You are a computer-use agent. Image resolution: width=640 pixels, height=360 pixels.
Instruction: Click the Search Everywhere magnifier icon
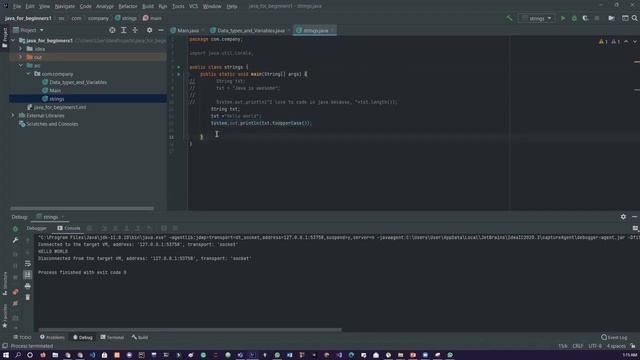[635, 18]
